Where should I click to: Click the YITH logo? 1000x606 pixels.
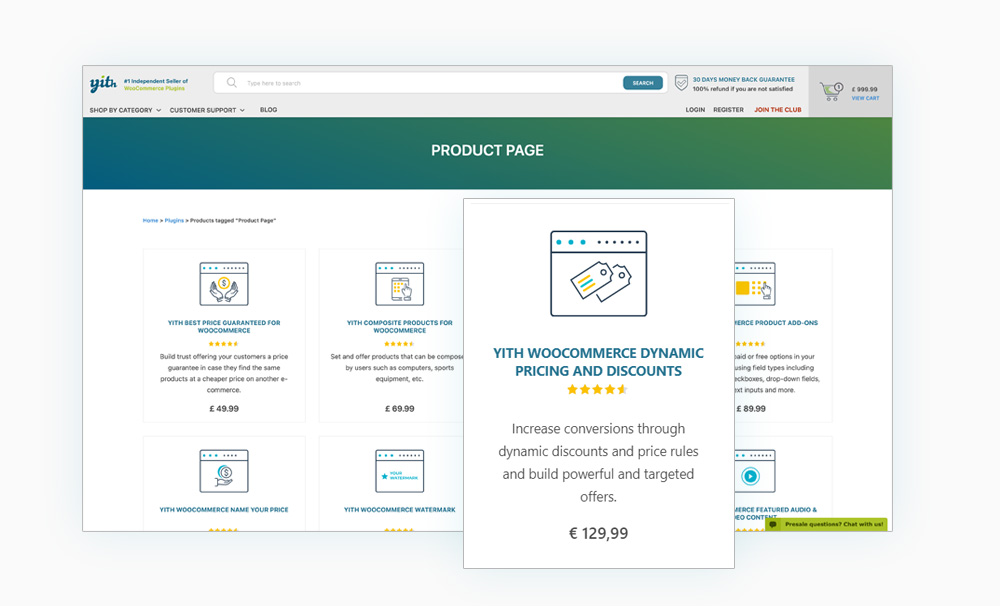103,84
